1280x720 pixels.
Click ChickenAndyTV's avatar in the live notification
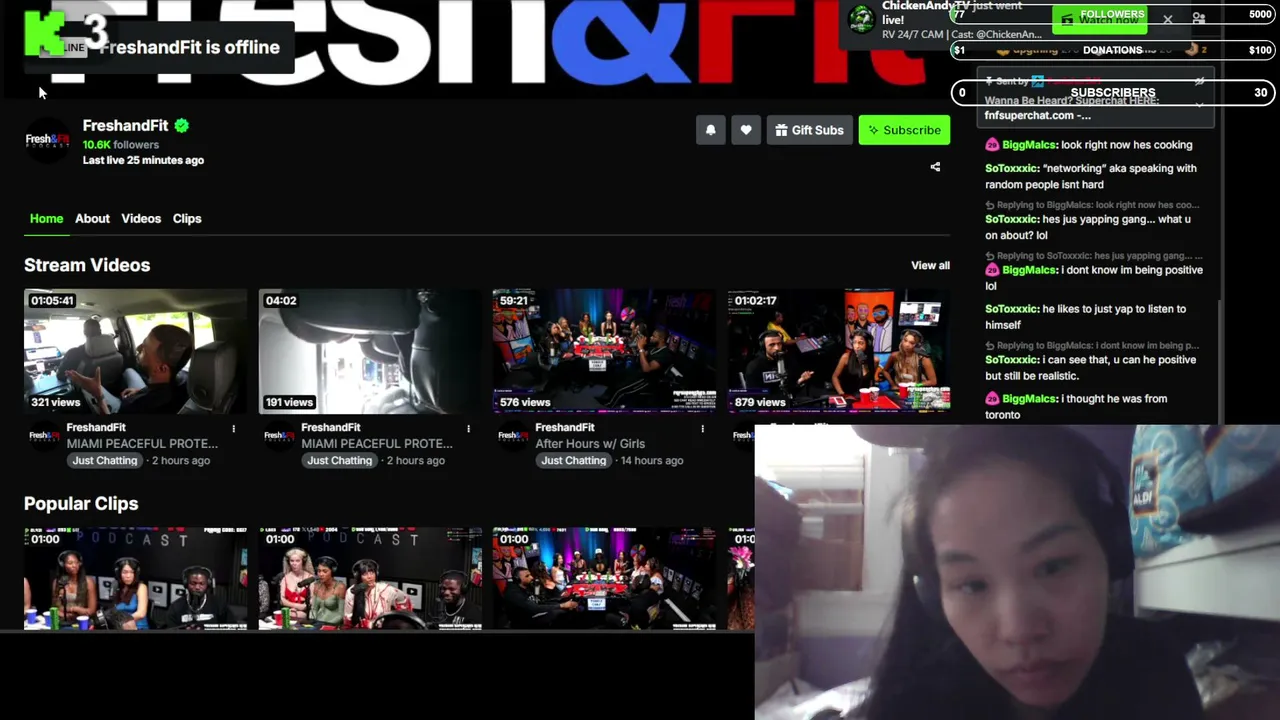click(x=861, y=19)
